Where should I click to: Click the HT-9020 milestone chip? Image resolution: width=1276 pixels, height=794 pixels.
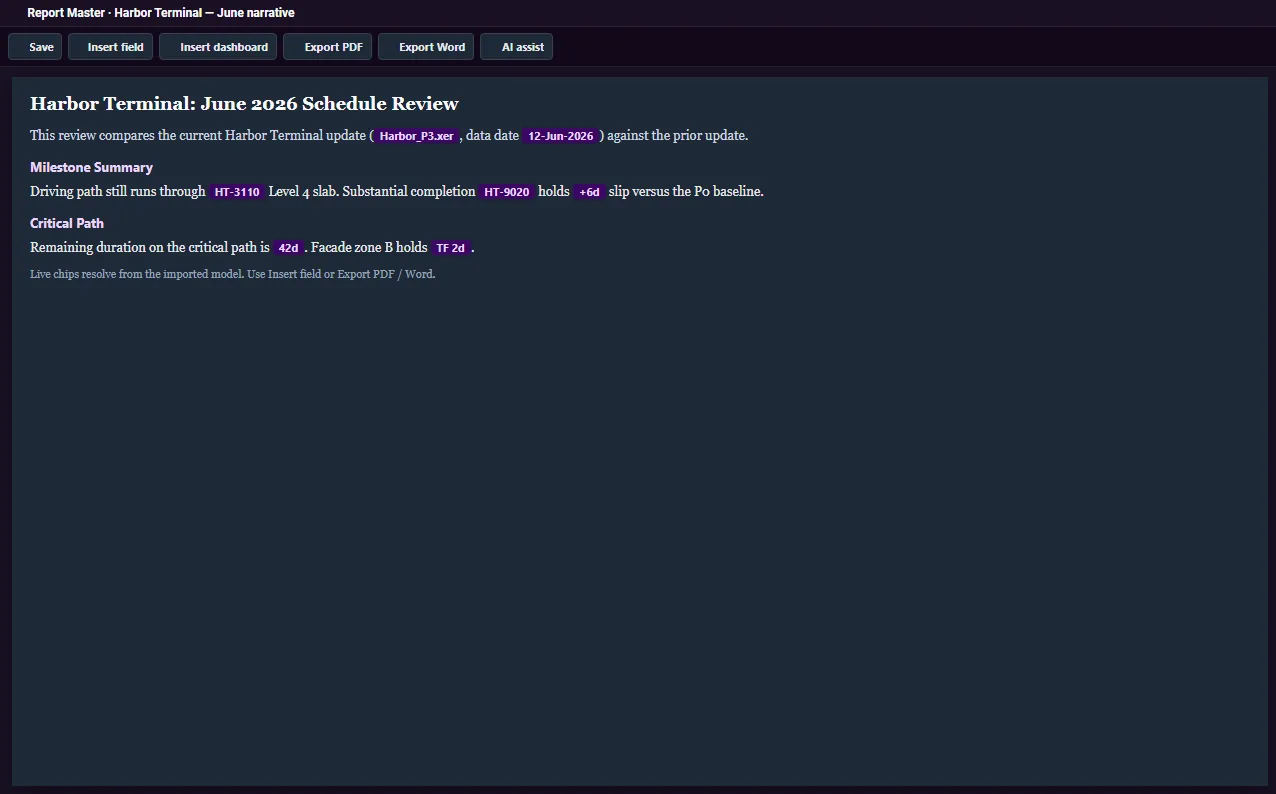coord(507,192)
